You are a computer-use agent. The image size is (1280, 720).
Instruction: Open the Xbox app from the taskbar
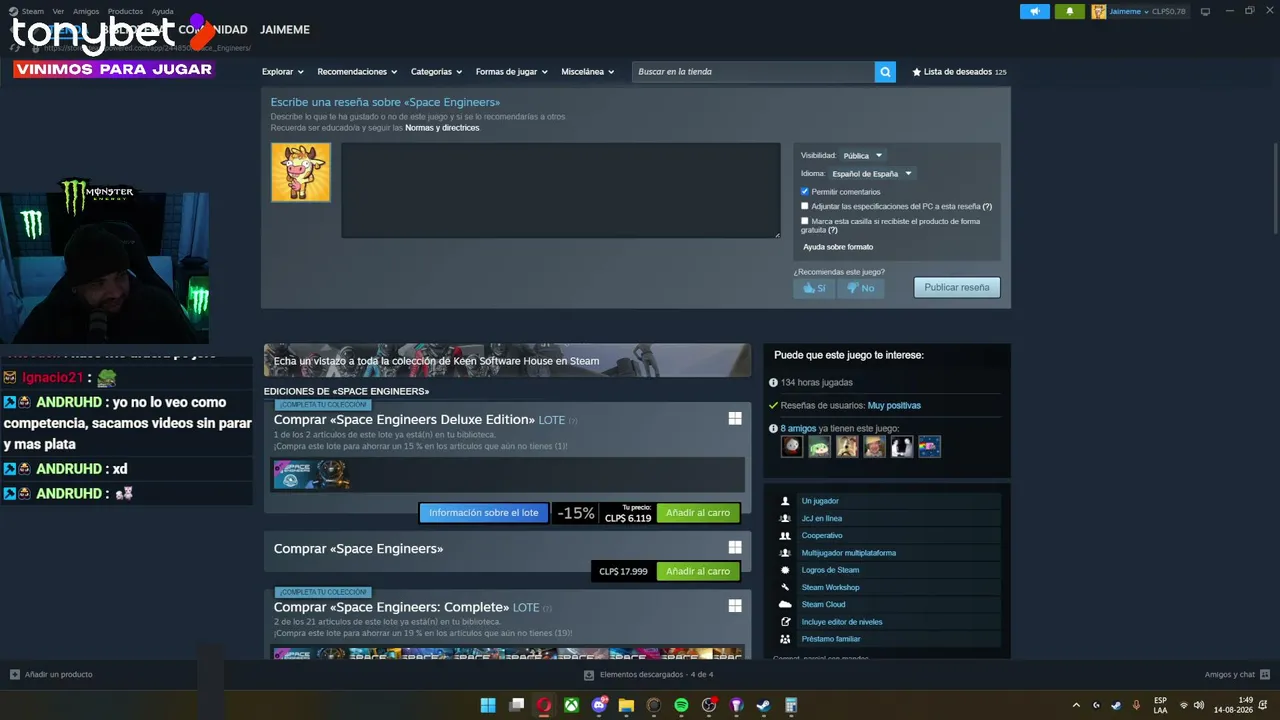coord(571,705)
